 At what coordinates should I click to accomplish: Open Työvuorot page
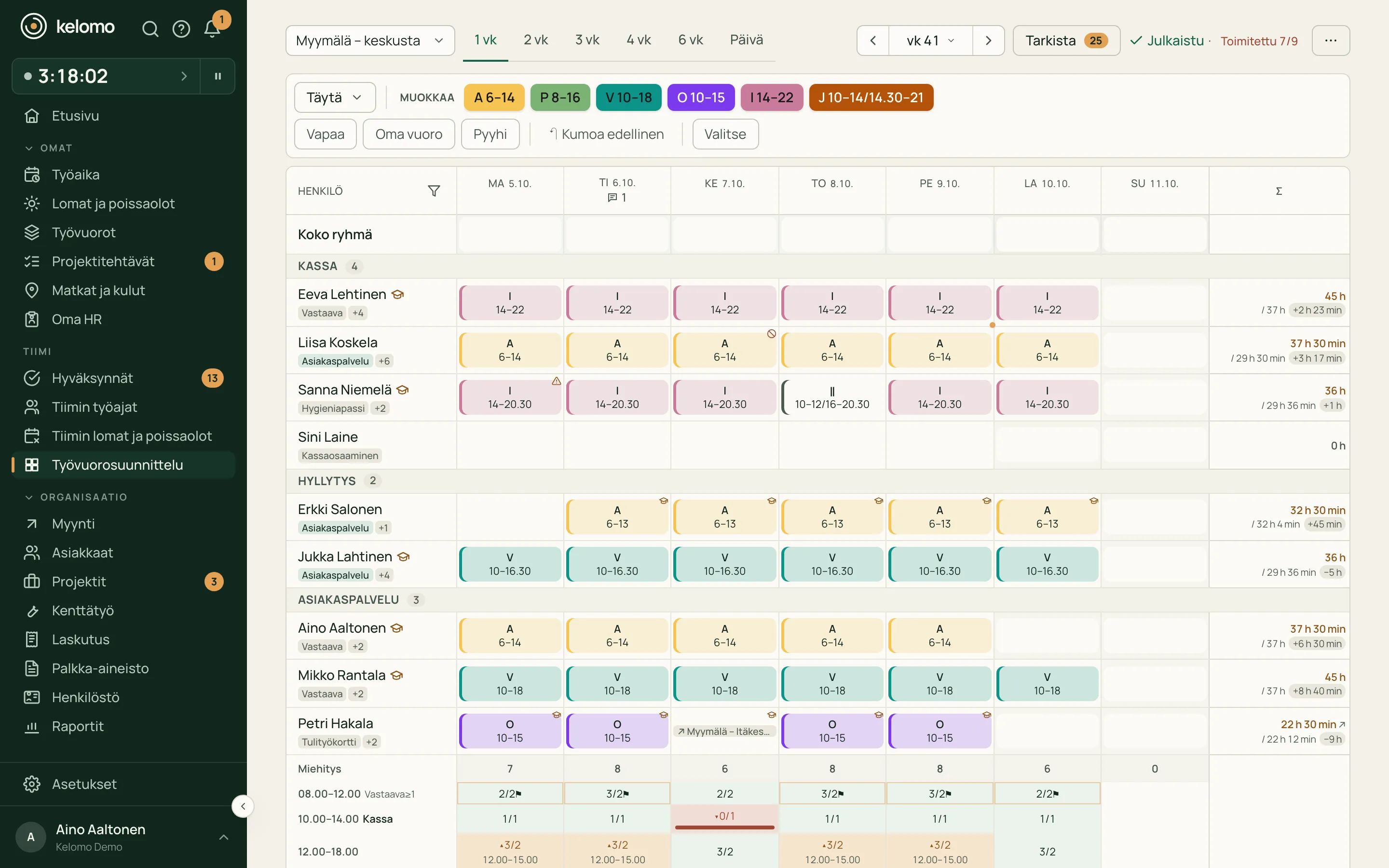pyautogui.click(x=123, y=232)
